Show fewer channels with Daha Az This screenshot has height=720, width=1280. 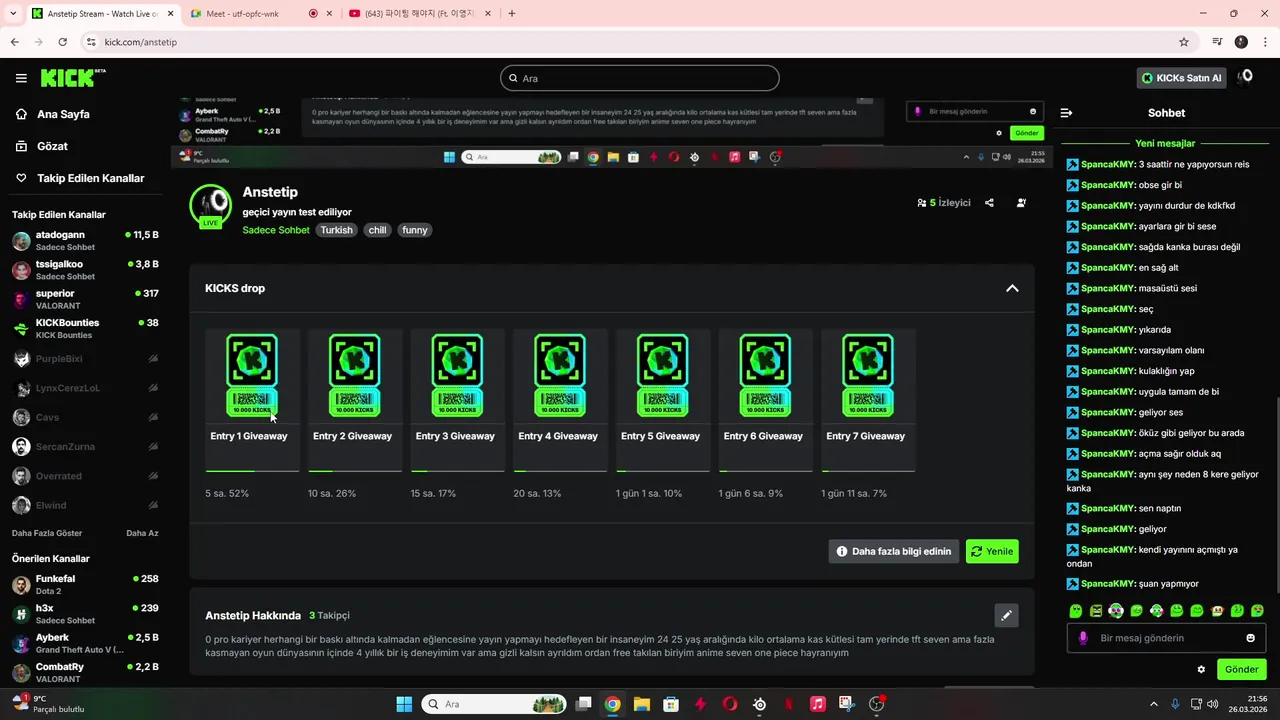[142, 533]
